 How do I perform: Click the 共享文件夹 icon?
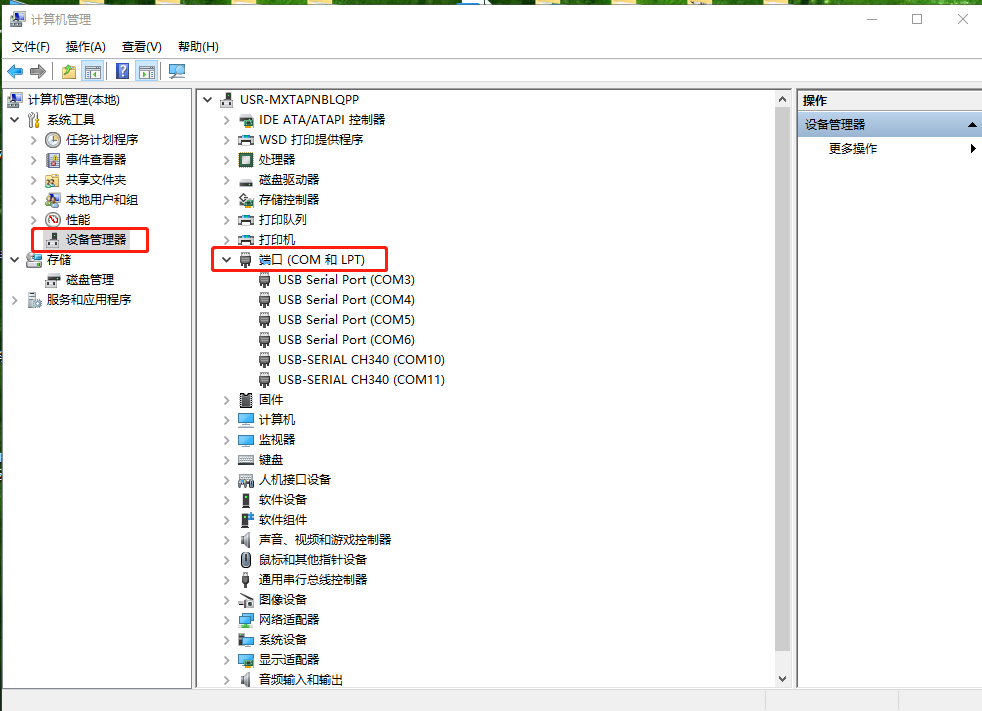[x=53, y=180]
